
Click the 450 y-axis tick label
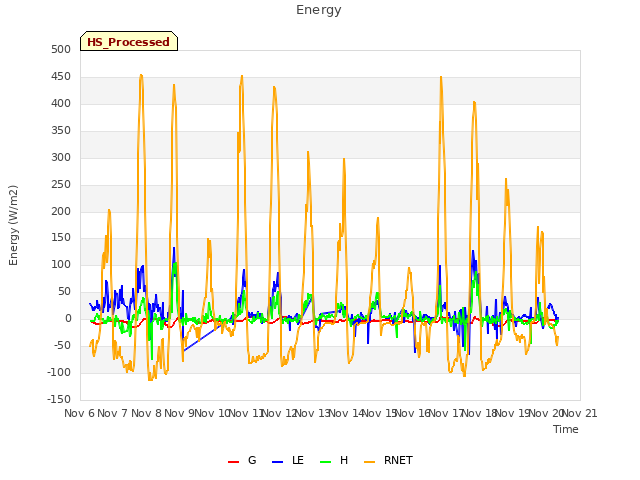pos(61,76)
